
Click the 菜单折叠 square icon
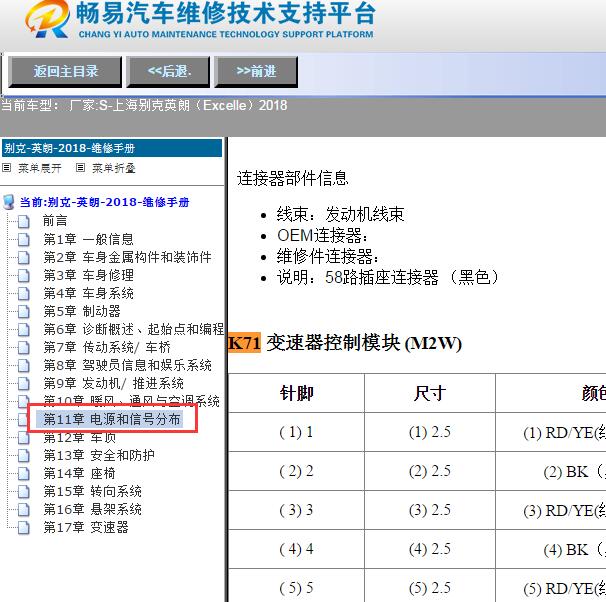click(80, 167)
